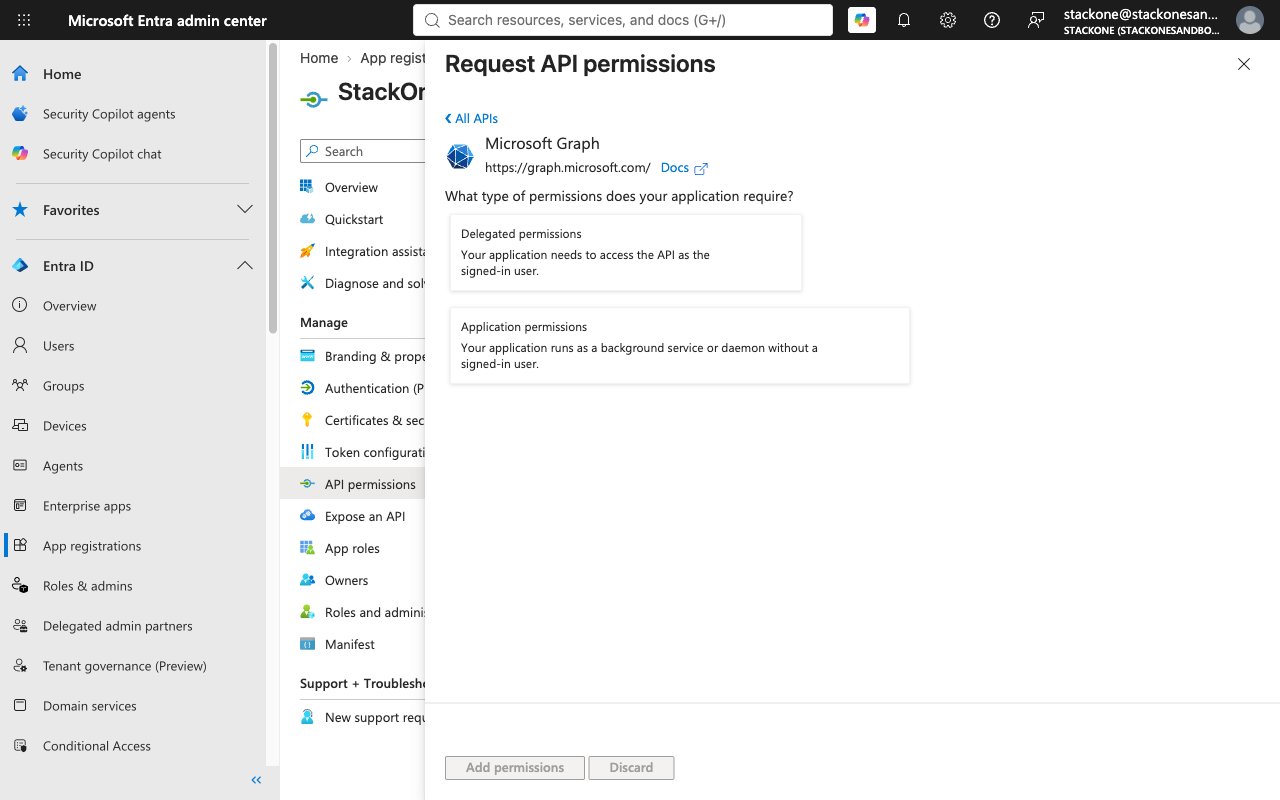Click the Security Copilot agents icon
1280x800 pixels.
(20, 114)
